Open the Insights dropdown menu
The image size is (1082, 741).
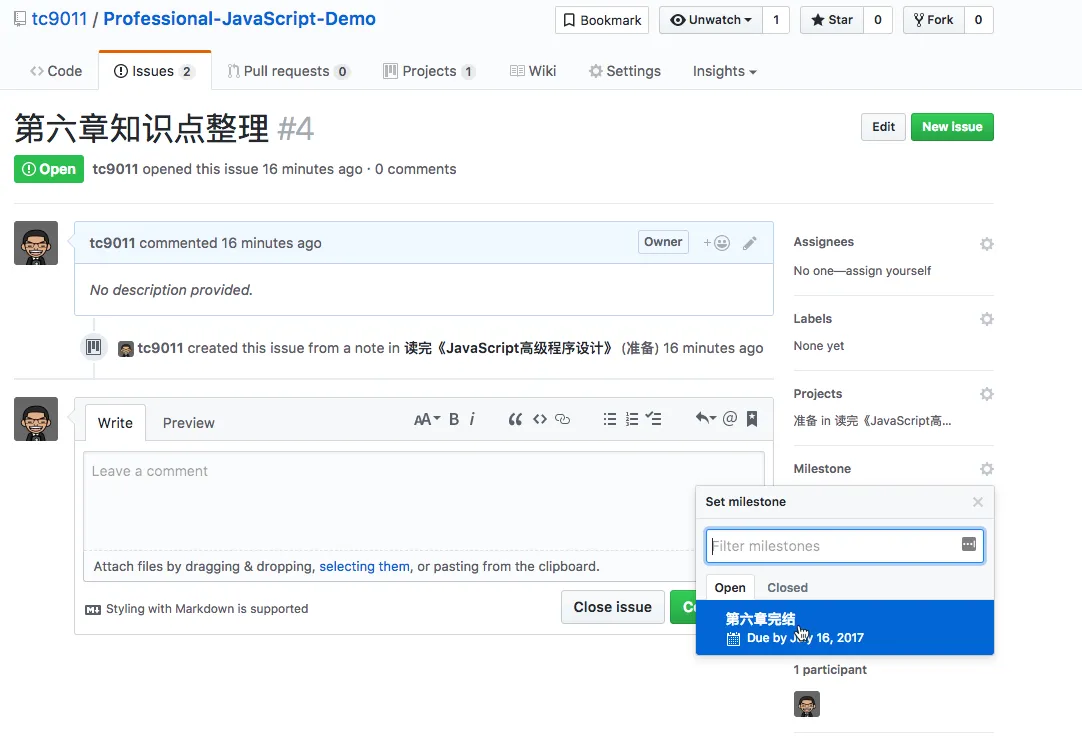[x=724, y=71]
